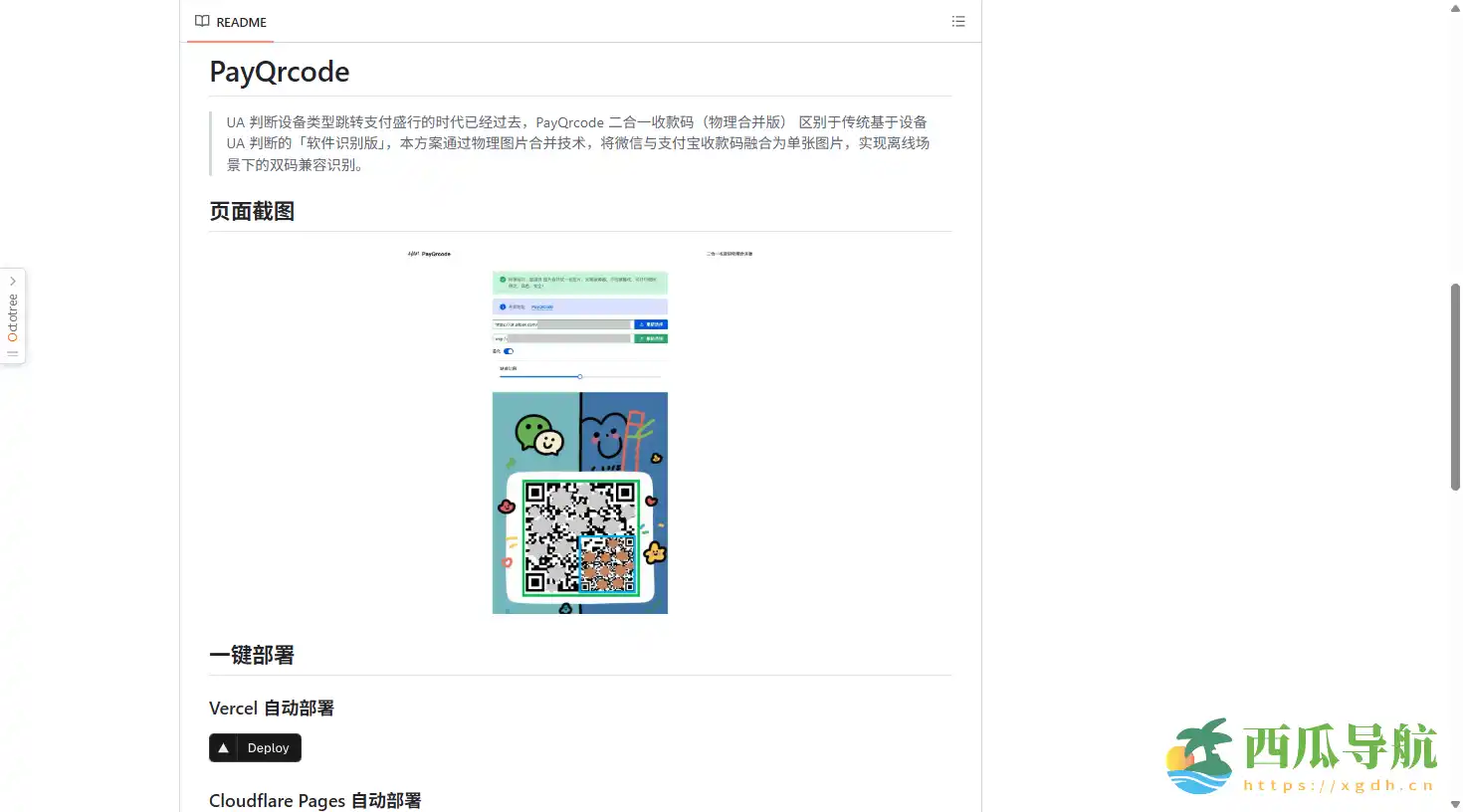The height and width of the screenshot is (812, 1463).
Task: Click the merged QR code image
Action: click(580, 536)
